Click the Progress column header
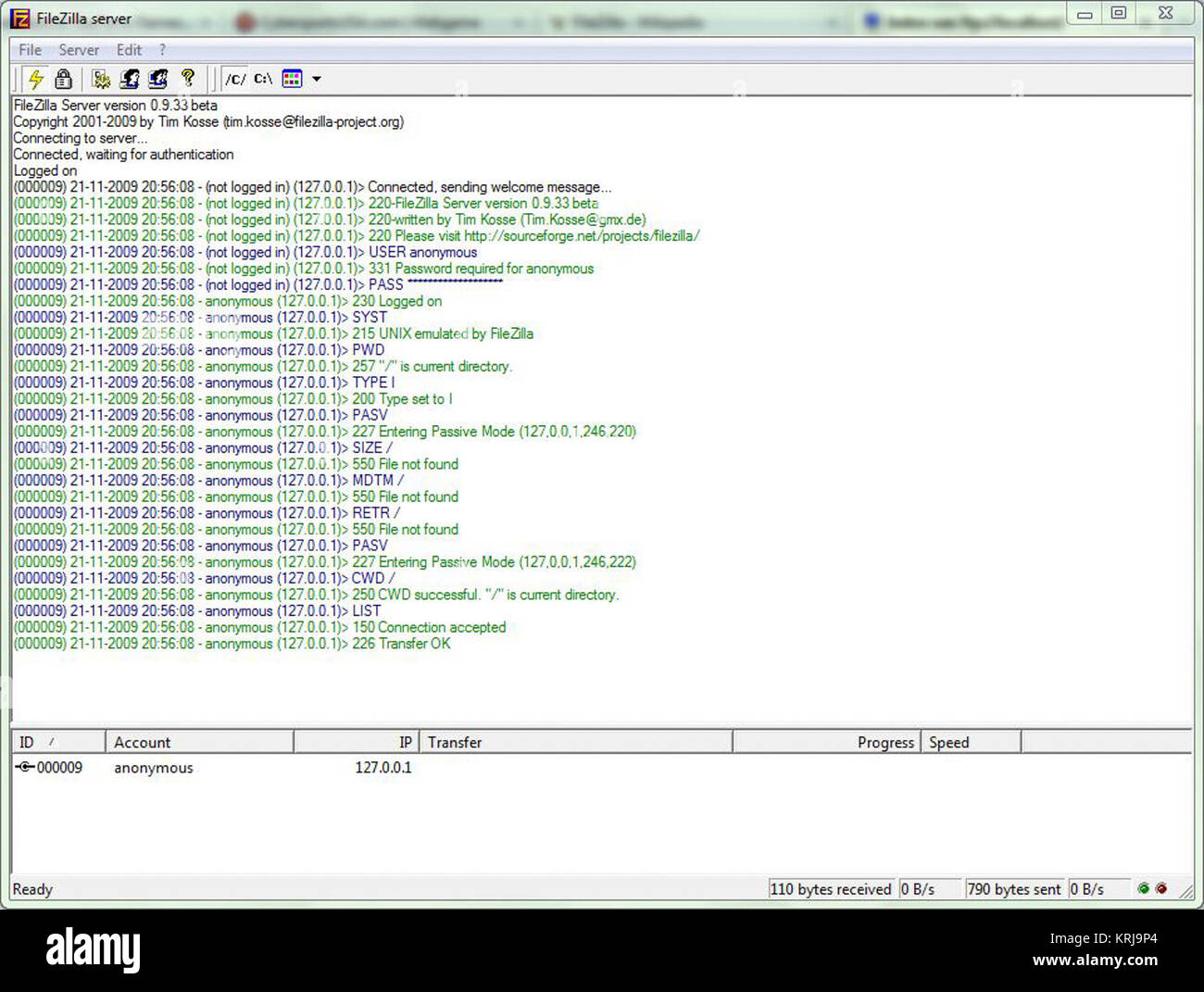This screenshot has width=1204, height=992. click(x=827, y=742)
